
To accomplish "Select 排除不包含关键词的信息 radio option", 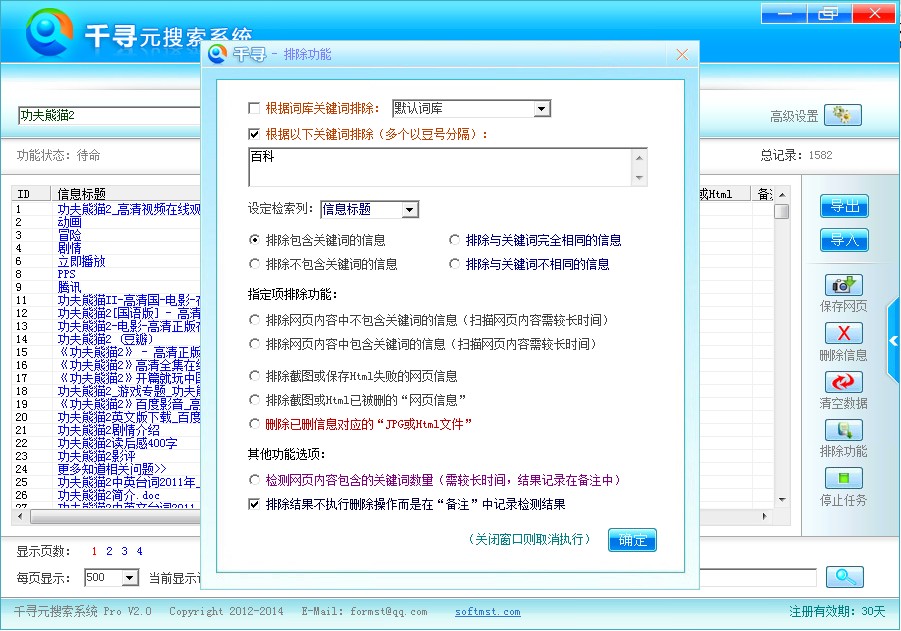I will pos(254,264).
